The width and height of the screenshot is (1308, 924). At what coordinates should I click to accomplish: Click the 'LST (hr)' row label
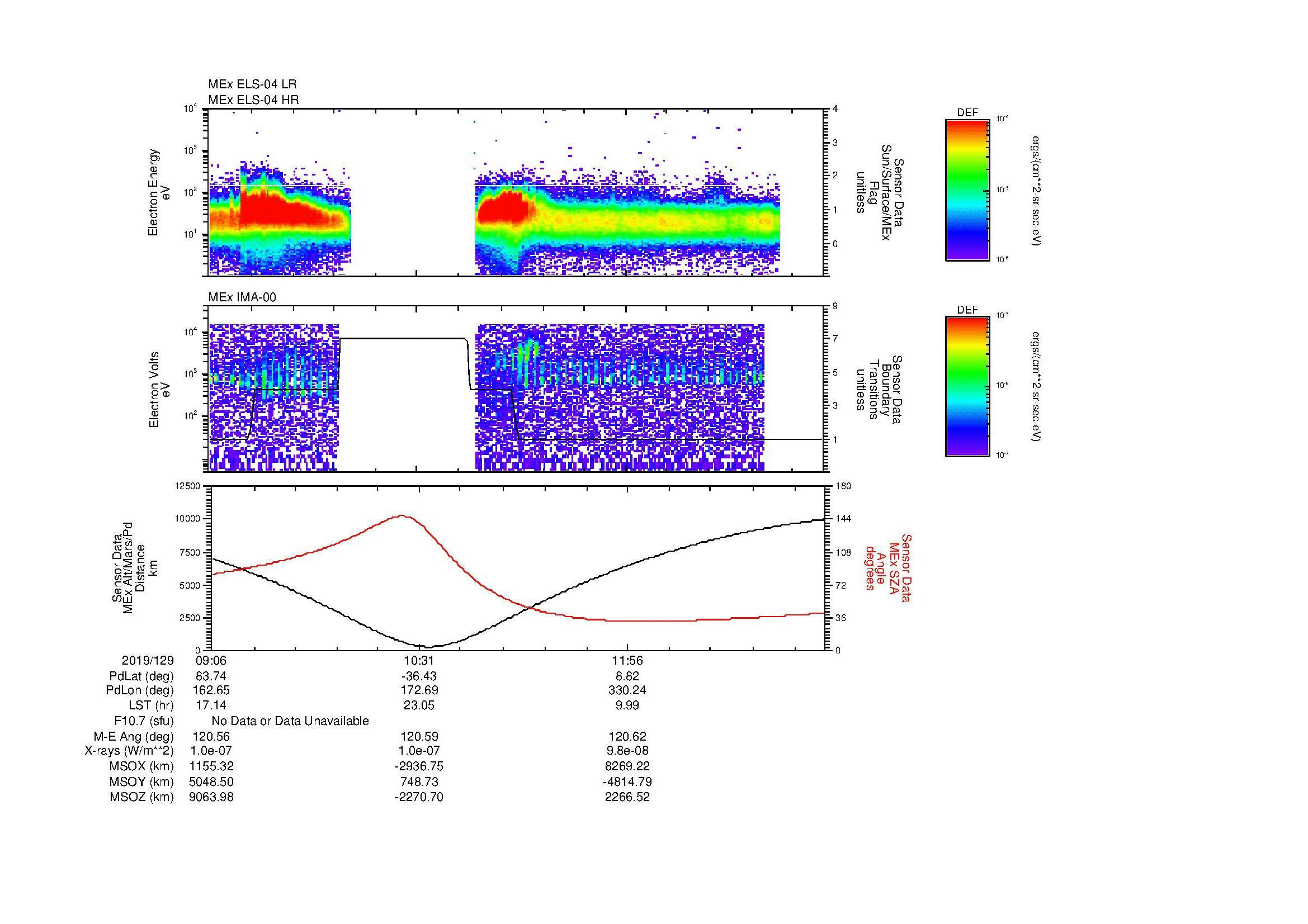151,705
